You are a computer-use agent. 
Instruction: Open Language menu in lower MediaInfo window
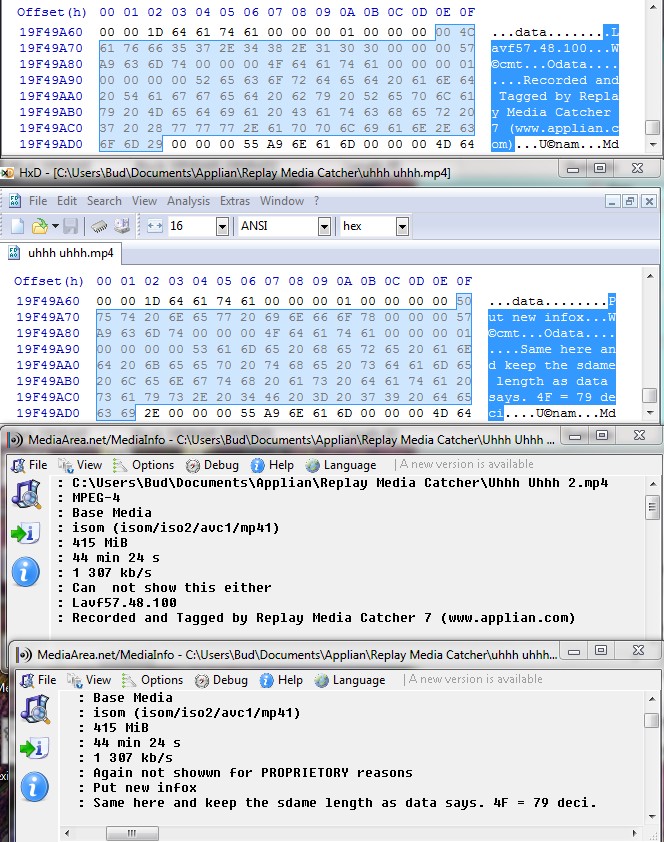click(x=350, y=680)
